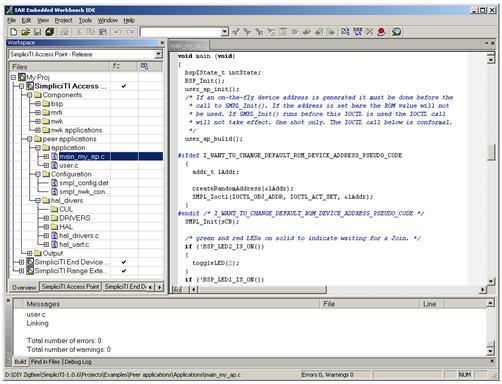502x384 pixels.
Task: Switch to Find in Files tab
Action: [x=45, y=362]
